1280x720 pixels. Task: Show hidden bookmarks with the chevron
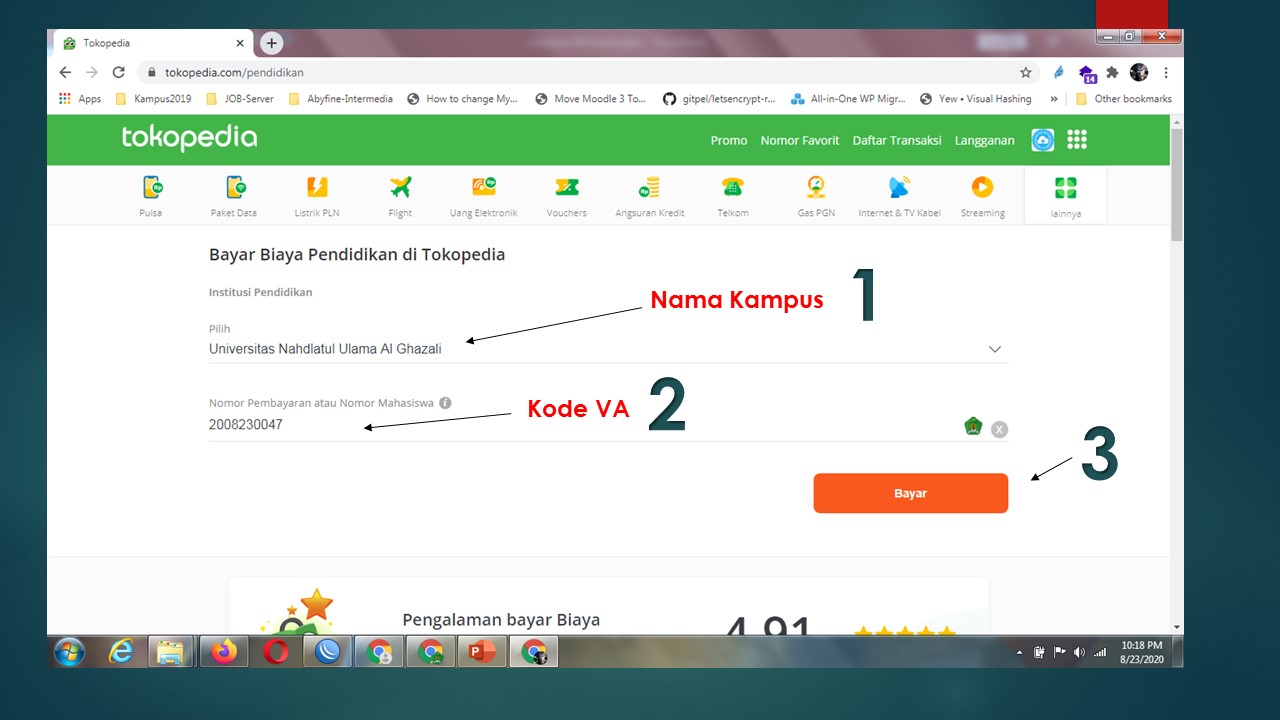(x=1053, y=99)
